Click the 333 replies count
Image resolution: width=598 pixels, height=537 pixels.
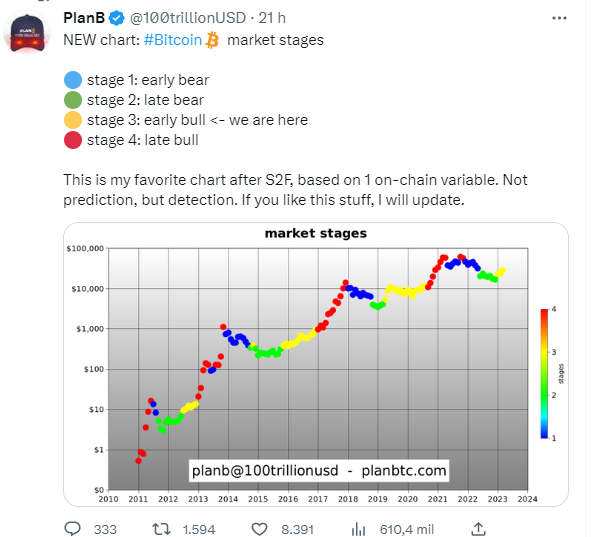[x=105, y=529]
